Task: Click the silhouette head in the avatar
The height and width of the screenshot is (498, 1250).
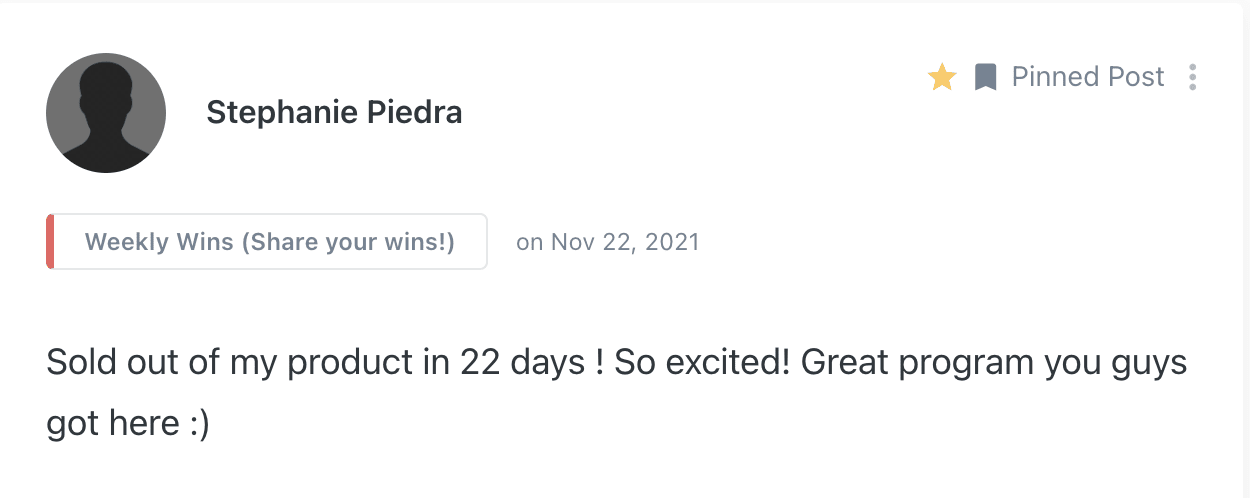Action: 106,93
